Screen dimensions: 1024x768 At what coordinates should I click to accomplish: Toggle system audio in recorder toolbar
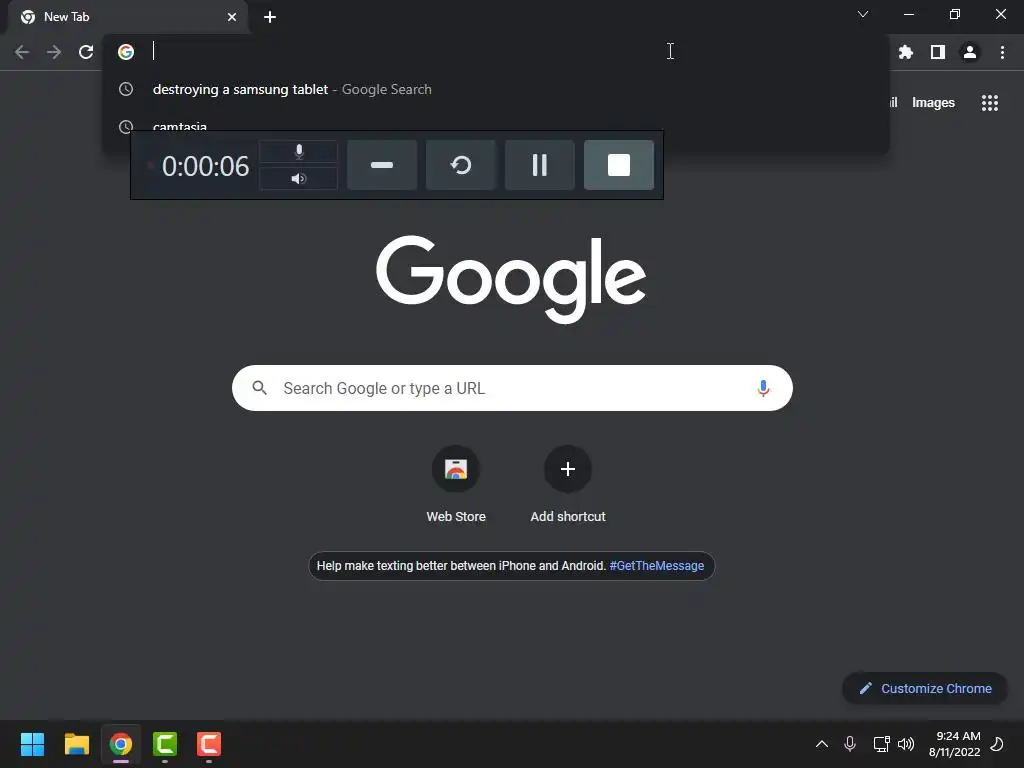pos(299,178)
